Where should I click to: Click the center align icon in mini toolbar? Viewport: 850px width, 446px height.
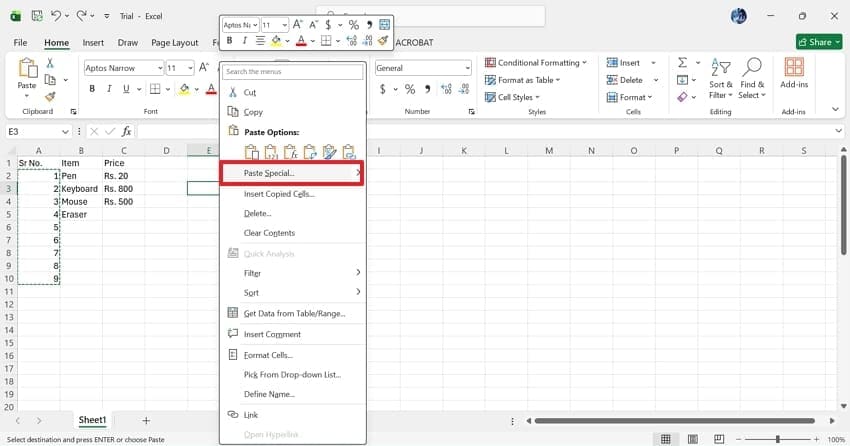click(x=260, y=41)
